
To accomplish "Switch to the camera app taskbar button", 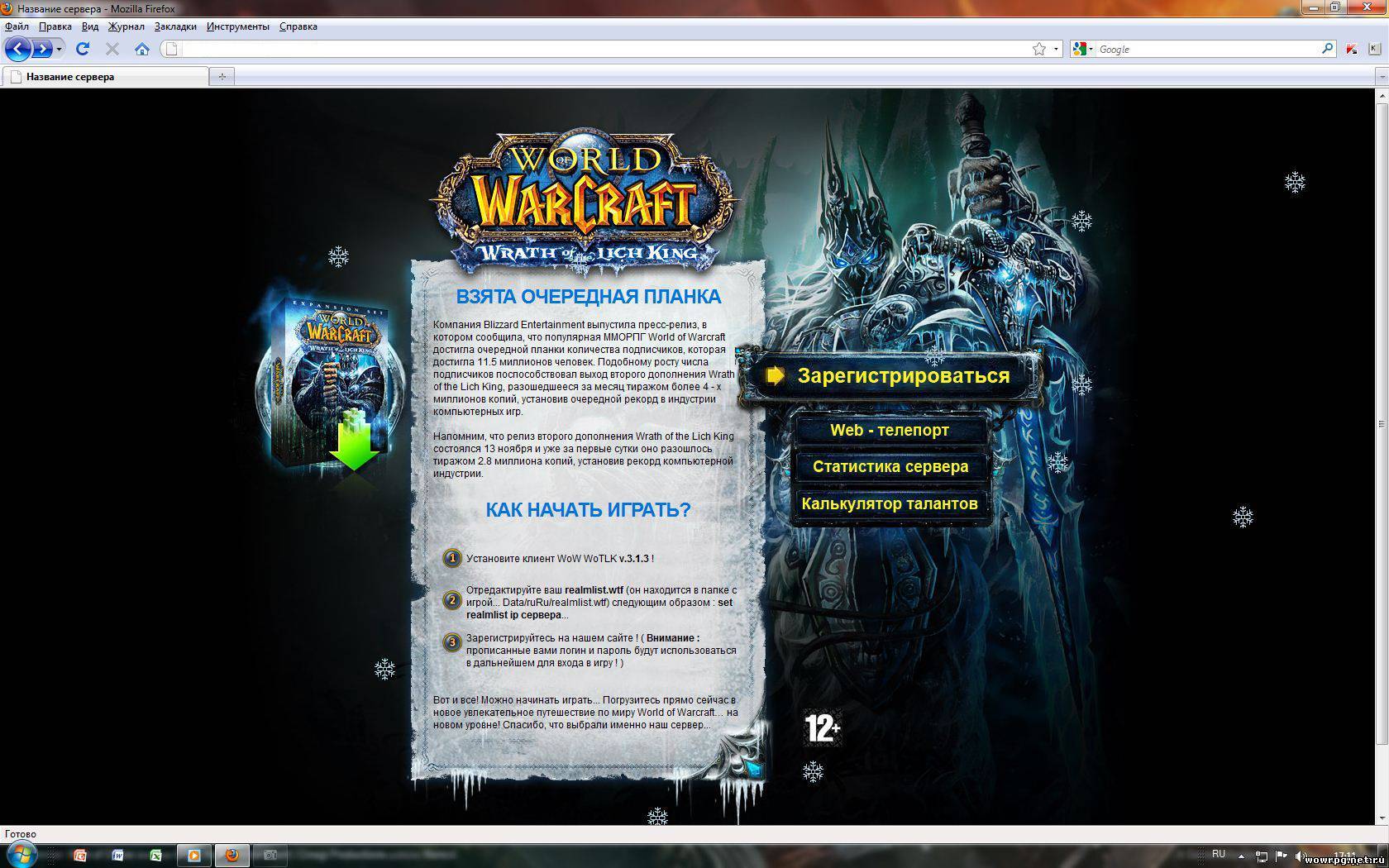I will [x=270, y=856].
